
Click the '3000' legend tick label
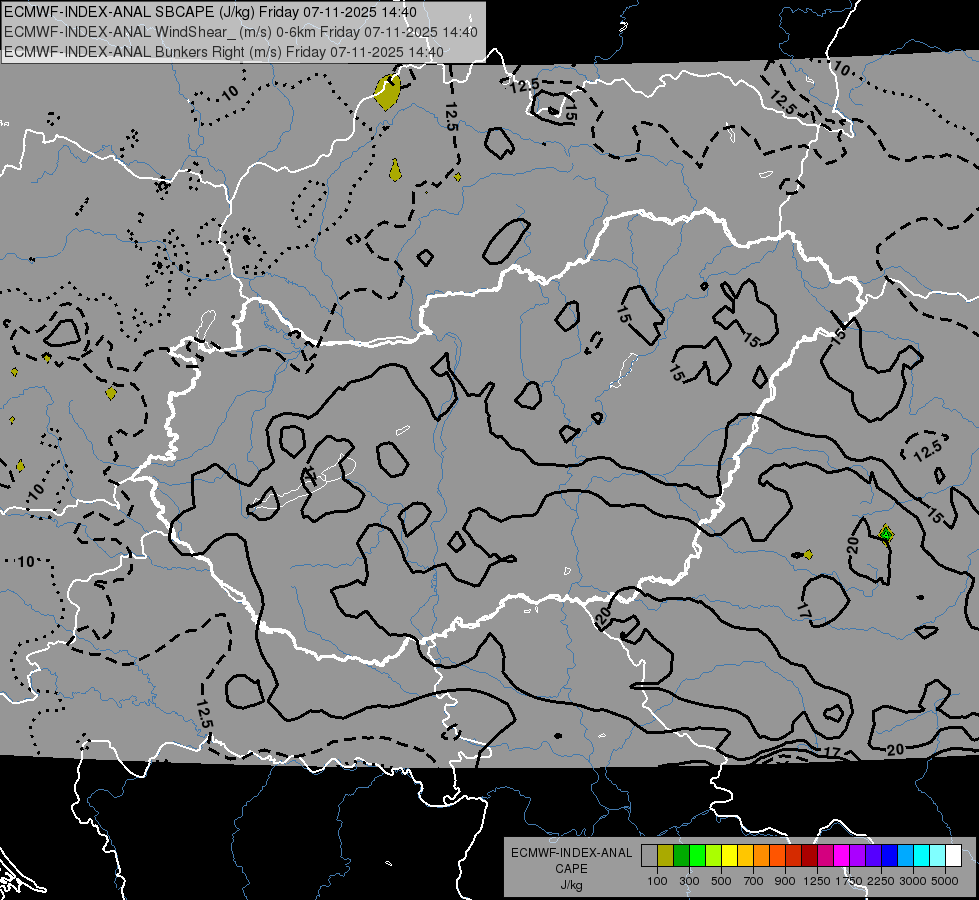point(913,881)
